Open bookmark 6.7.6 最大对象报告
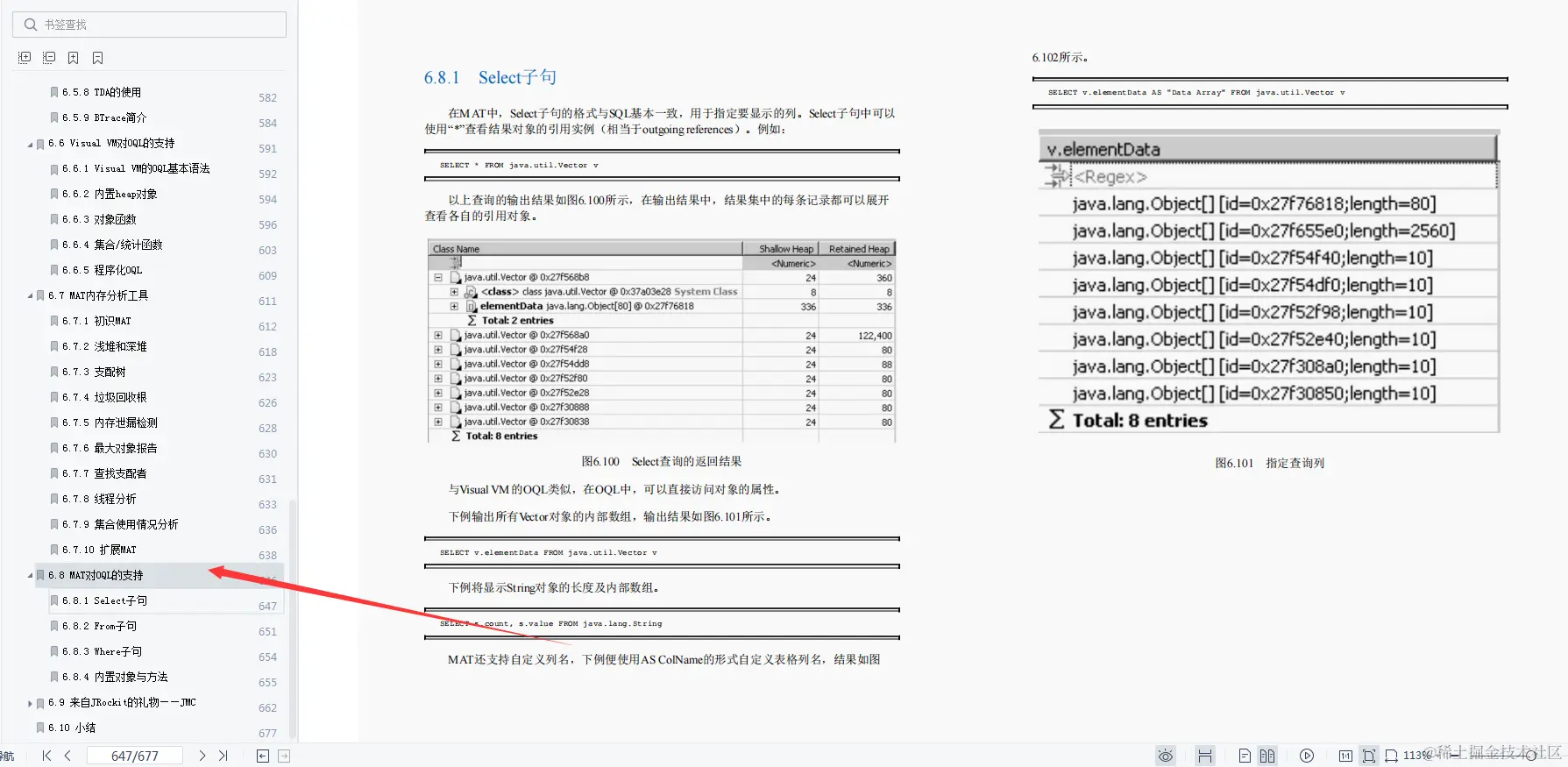The image size is (1568, 767). [x=110, y=448]
